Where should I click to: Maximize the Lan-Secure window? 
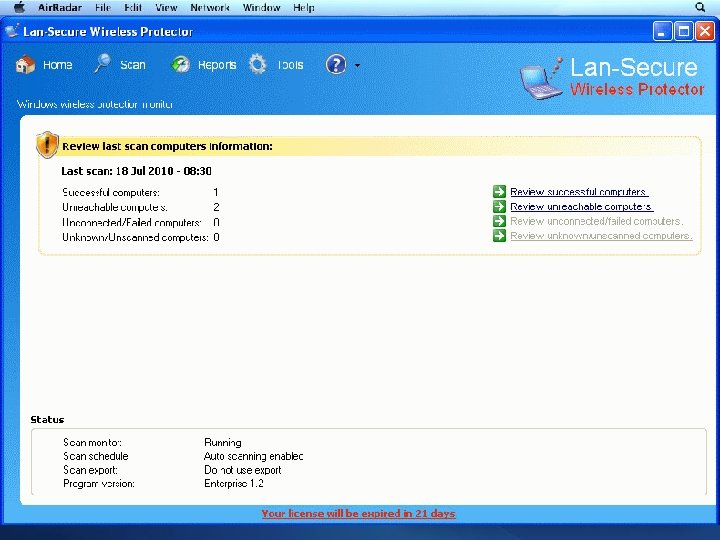point(684,31)
